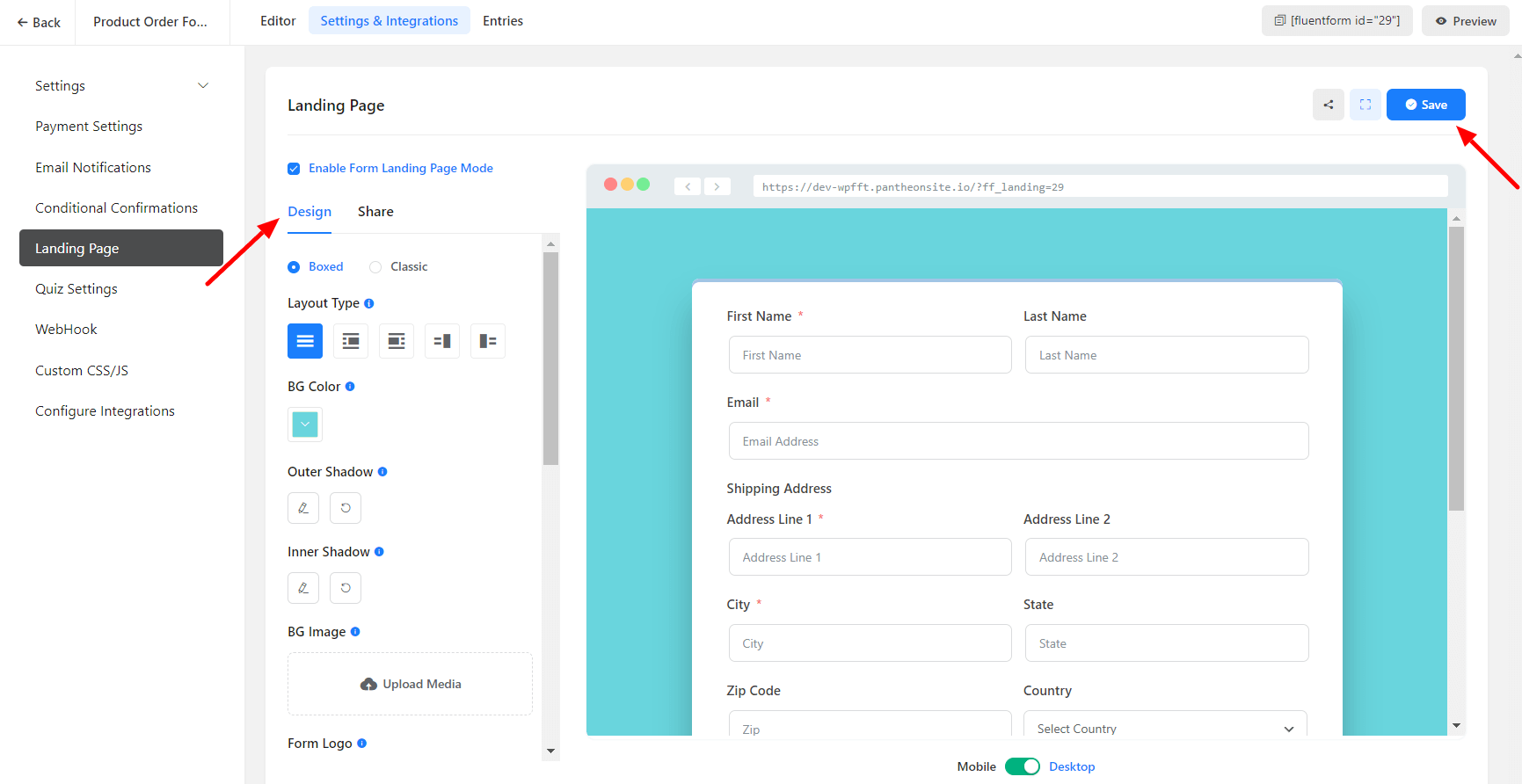Click the info icon next to BG Image
This screenshot has width=1522, height=784.
pyautogui.click(x=355, y=632)
